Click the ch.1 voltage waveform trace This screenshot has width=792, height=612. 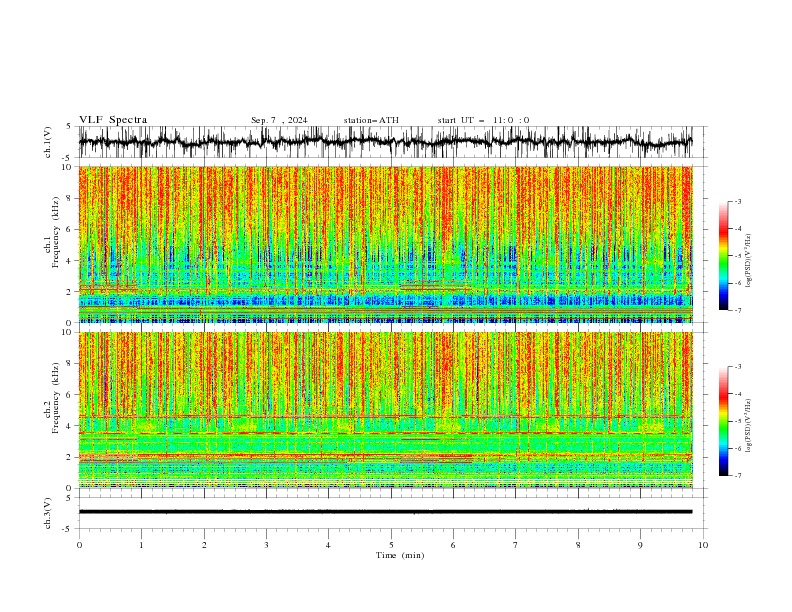click(x=385, y=142)
